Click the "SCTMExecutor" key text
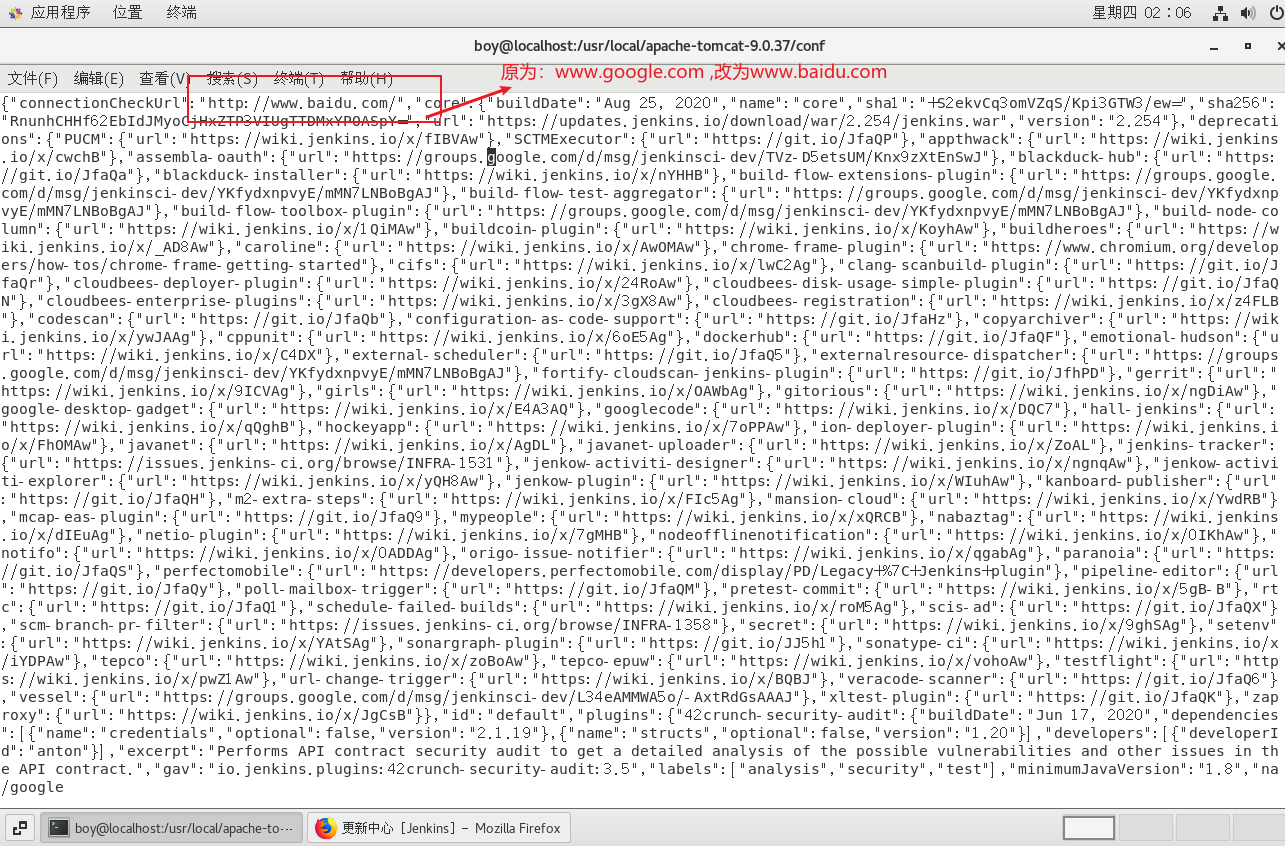Viewport: 1285px width, 846px height. (568, 139)
